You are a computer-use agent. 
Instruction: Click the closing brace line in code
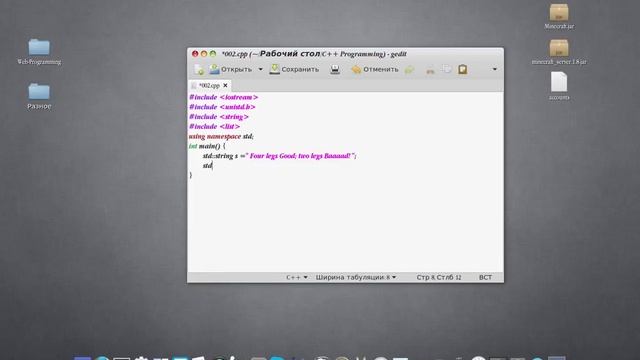[191, 175]
